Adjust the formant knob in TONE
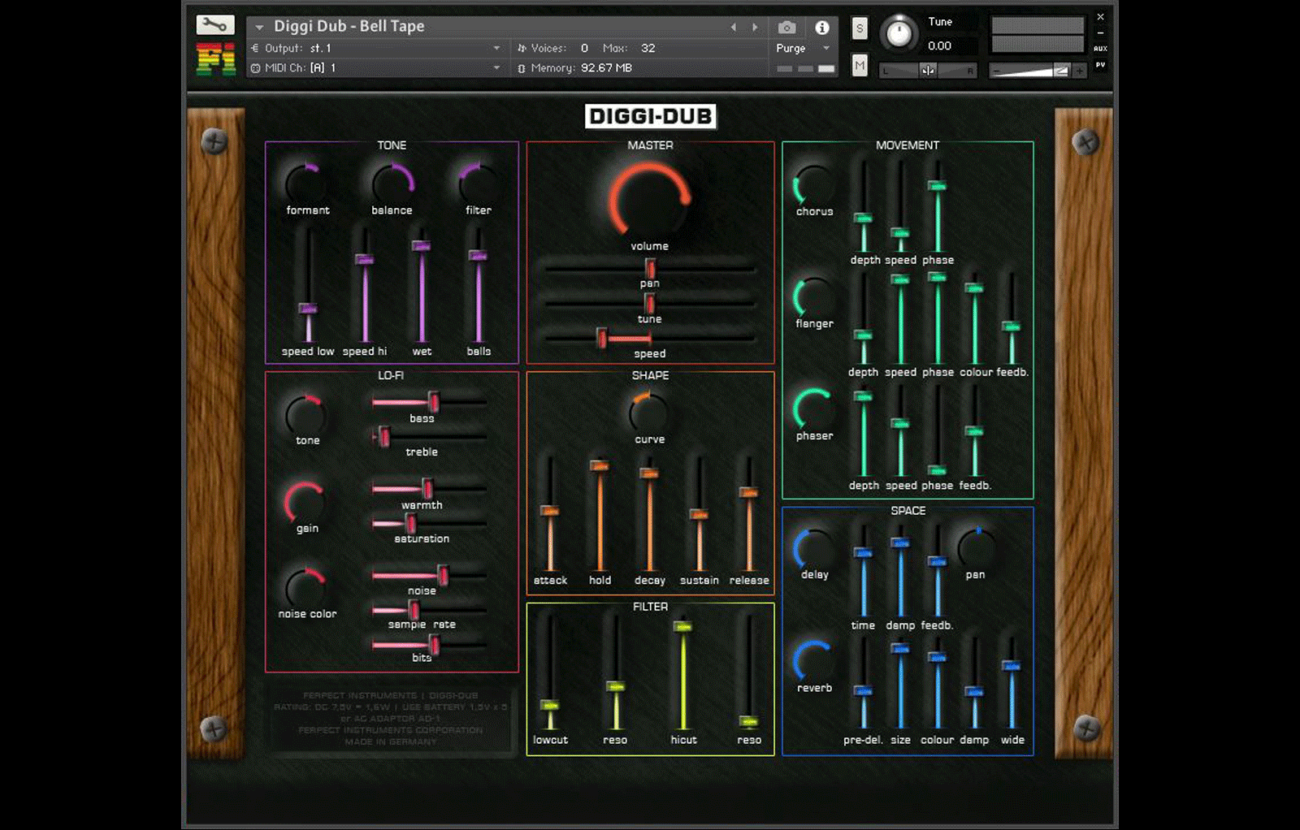The width and height of the screenshot is (1300, 830). [x=306, y=184]
